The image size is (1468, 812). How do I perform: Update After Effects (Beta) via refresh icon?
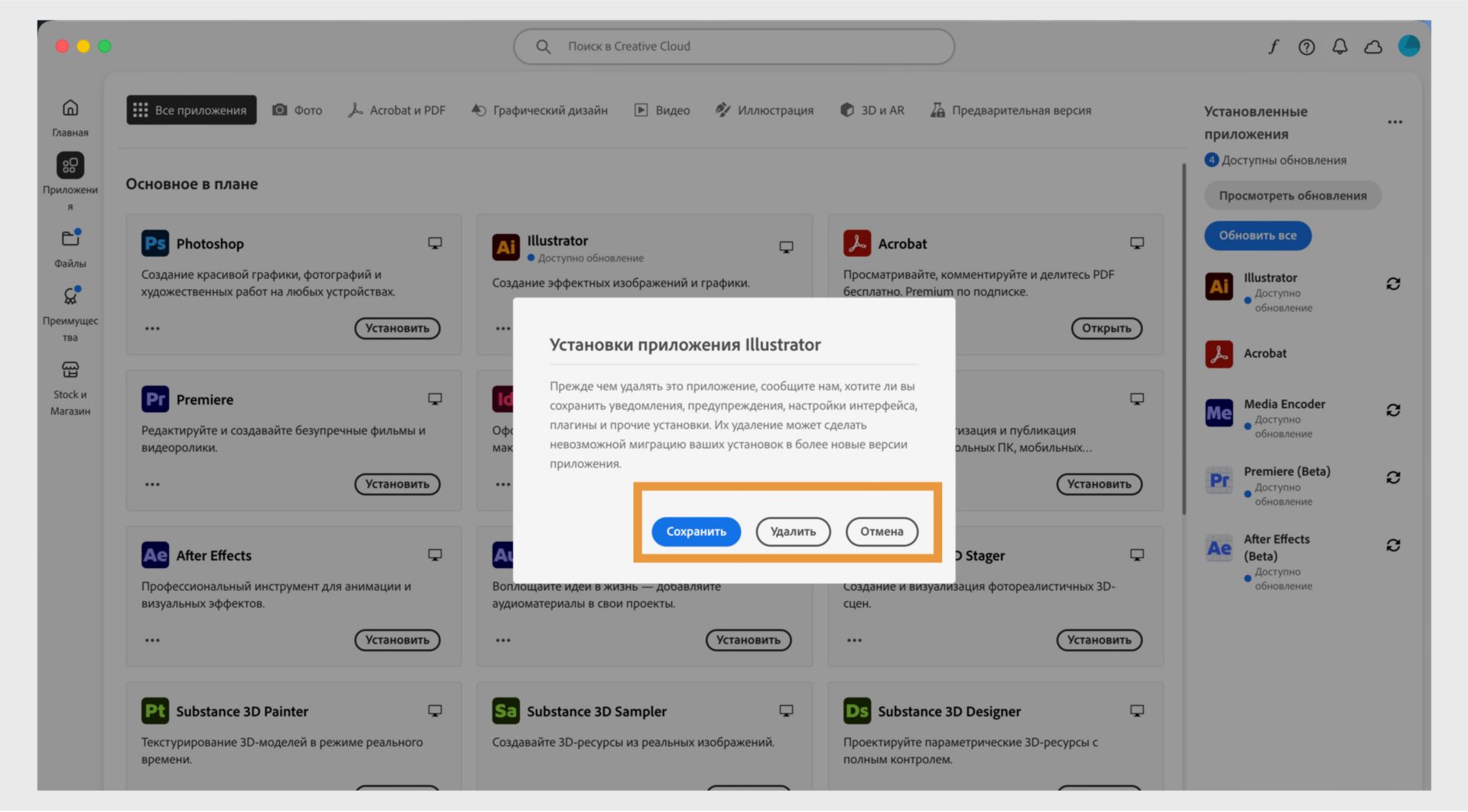coord(1393,545)
